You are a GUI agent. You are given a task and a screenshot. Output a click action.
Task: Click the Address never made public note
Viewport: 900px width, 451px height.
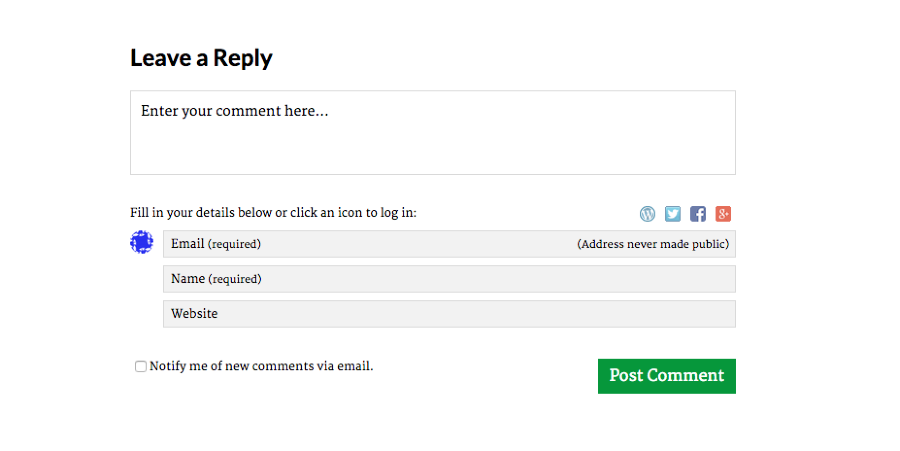653,244
